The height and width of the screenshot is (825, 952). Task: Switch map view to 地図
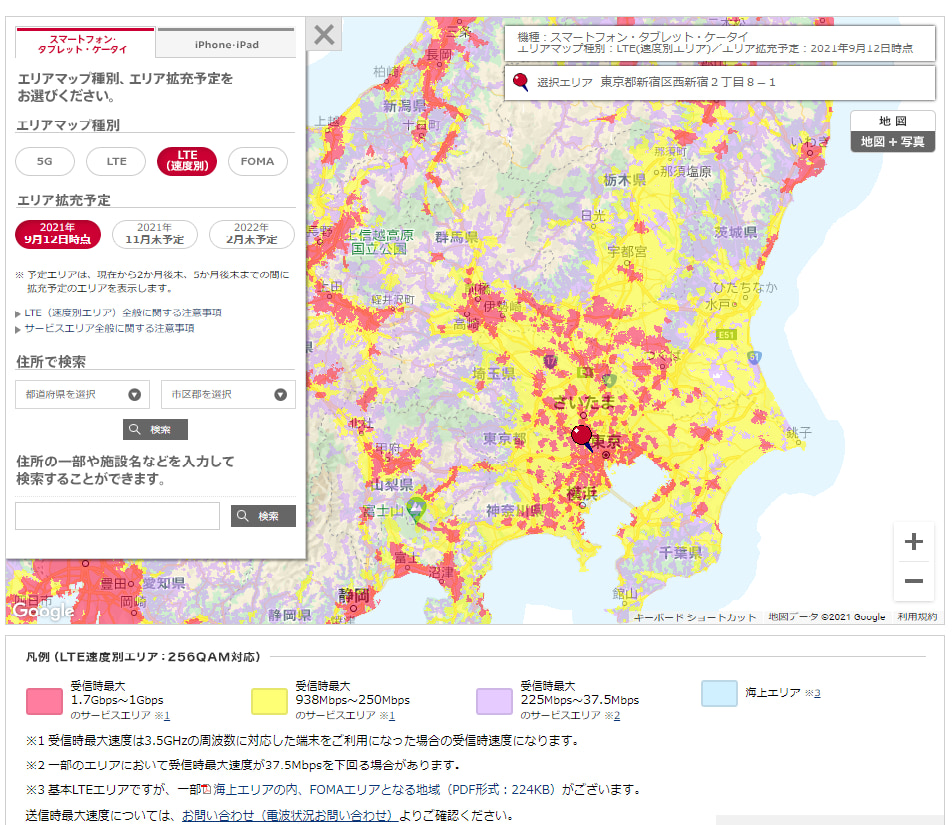(892, 121)
